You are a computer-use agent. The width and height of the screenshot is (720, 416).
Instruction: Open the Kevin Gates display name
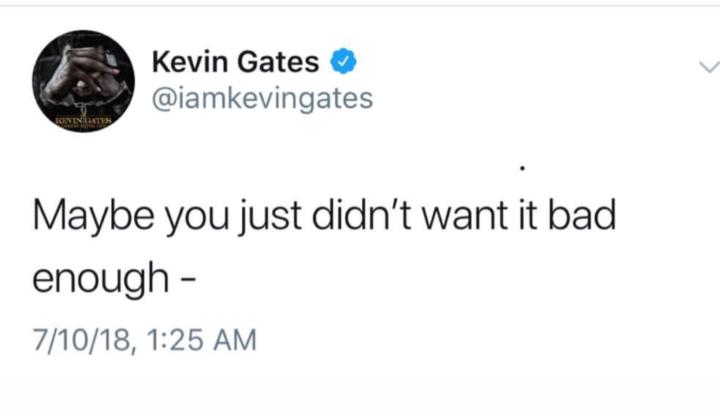click(236, 63)
